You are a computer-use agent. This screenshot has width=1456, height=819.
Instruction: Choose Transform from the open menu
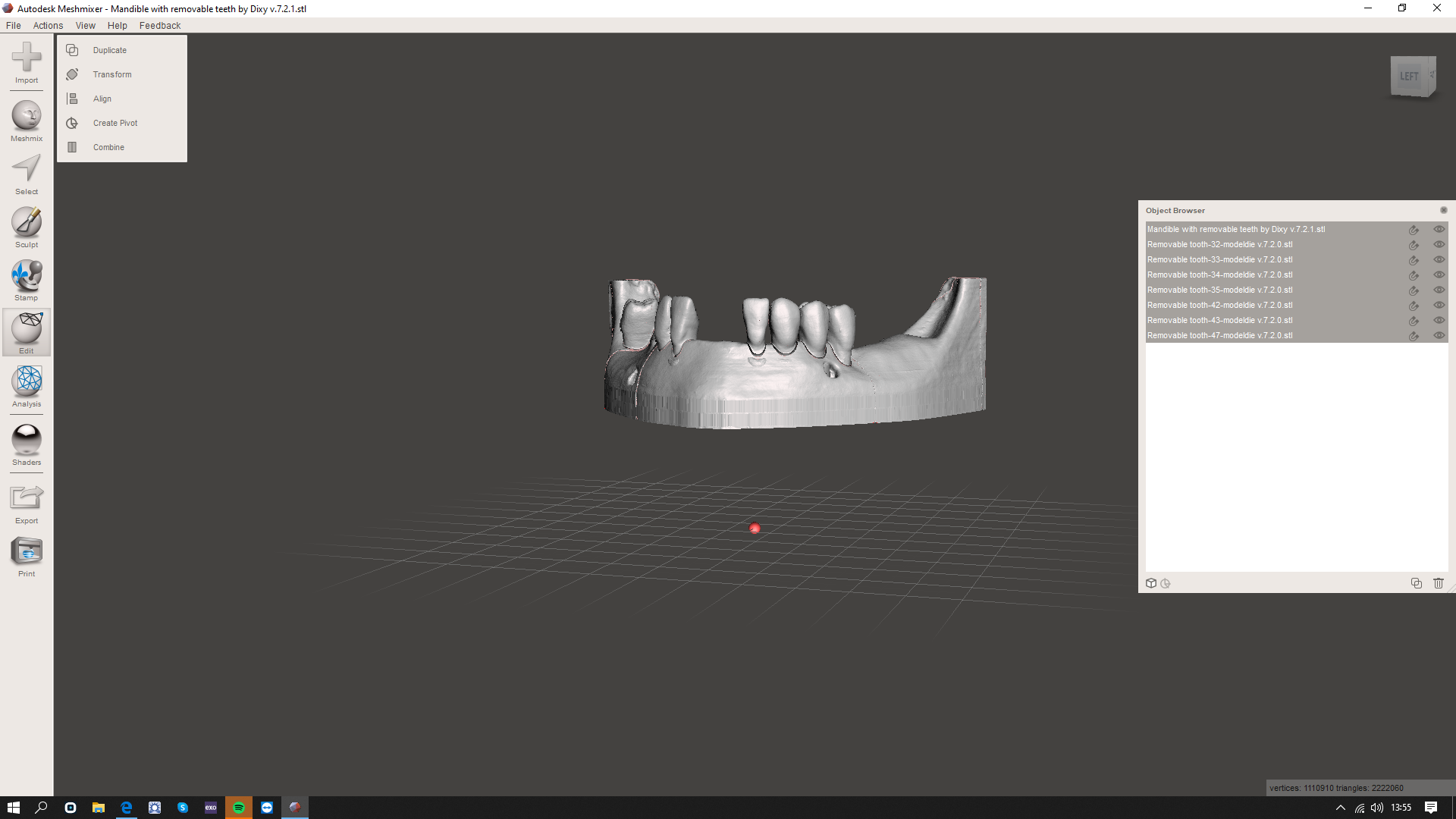[x=111, y=74]
